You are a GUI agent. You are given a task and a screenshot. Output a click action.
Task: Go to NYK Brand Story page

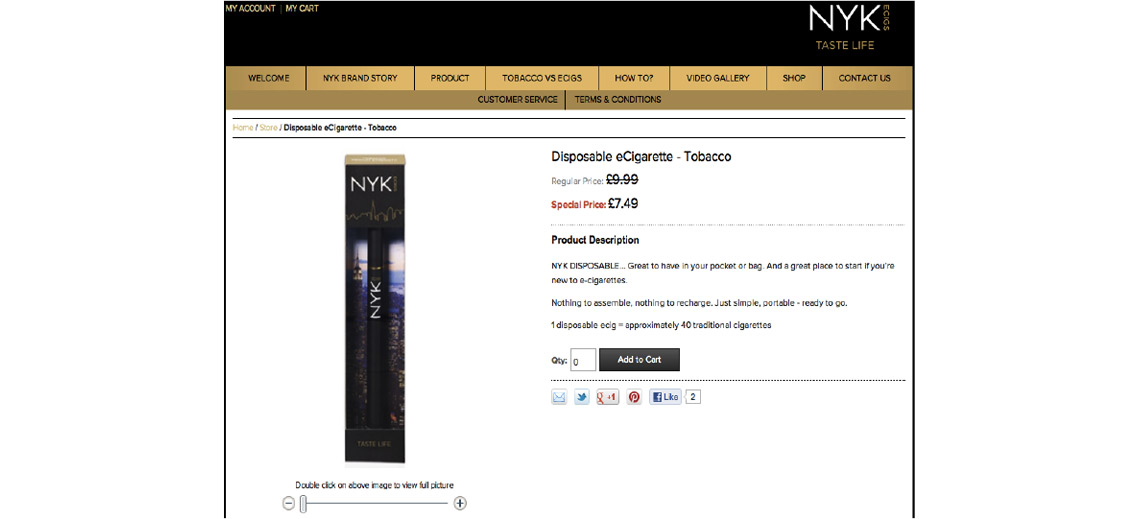360,78
